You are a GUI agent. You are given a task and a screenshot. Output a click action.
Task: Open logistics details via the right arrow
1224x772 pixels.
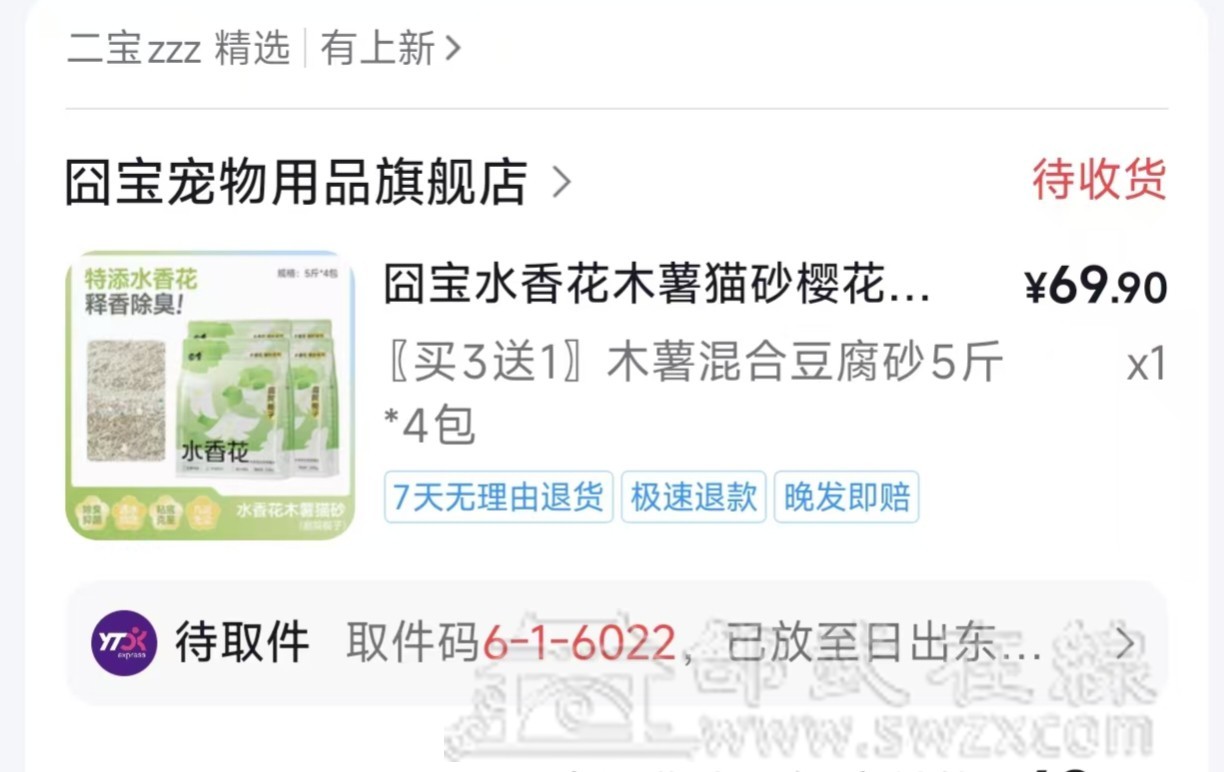tap(1125, 643)
